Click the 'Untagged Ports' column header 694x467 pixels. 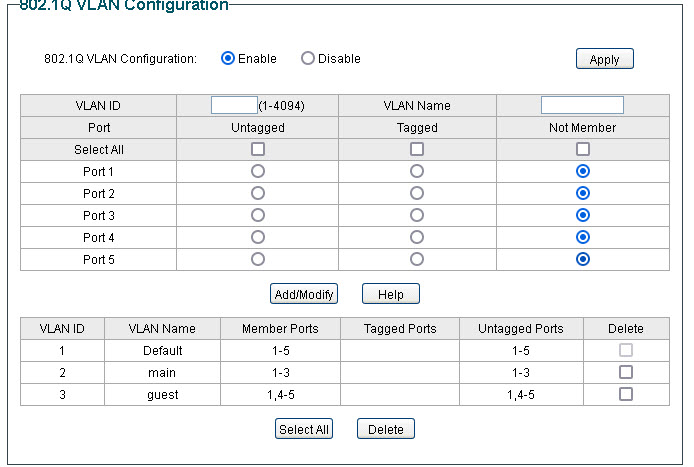point(521,328)
